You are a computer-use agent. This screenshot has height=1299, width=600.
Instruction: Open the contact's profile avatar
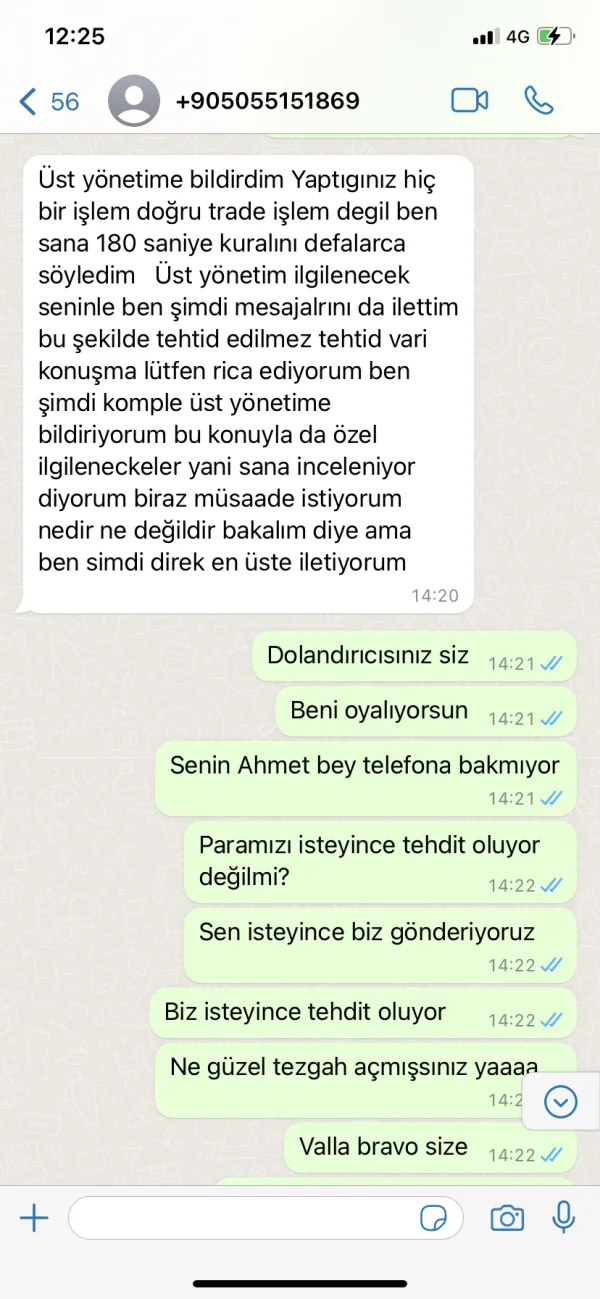click(134, 101)
